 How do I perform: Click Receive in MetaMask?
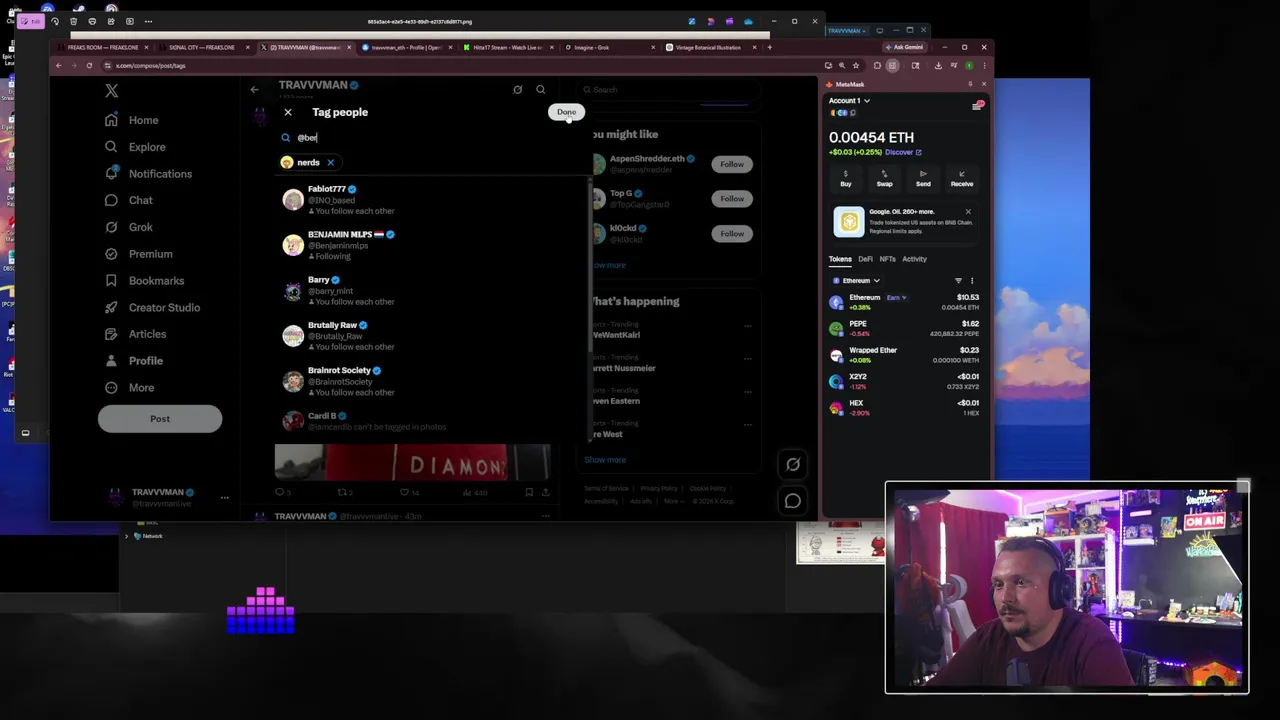coord(962,178)
